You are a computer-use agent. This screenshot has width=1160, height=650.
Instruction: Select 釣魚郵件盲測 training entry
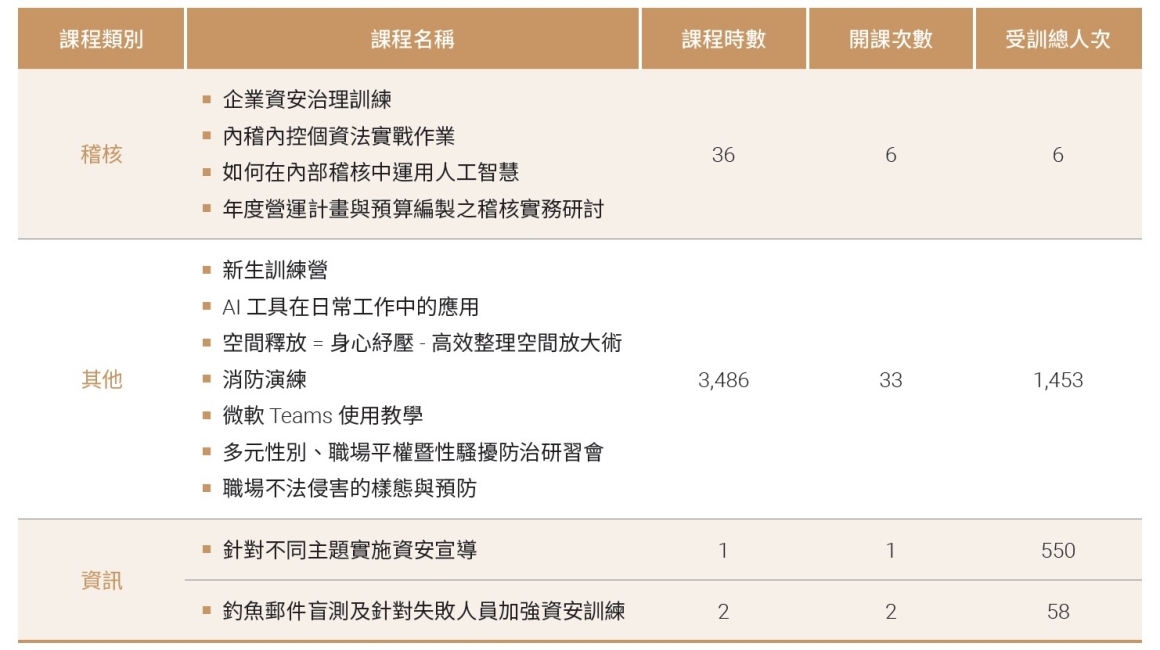pos(423,611)
